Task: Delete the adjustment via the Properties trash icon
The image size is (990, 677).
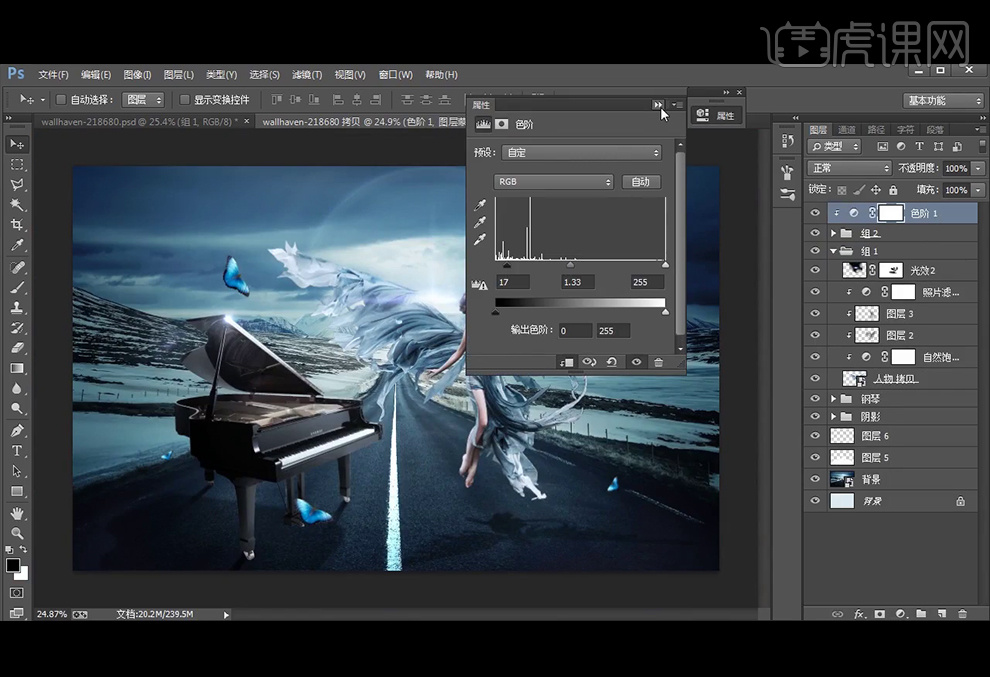Action: (658, 362)
